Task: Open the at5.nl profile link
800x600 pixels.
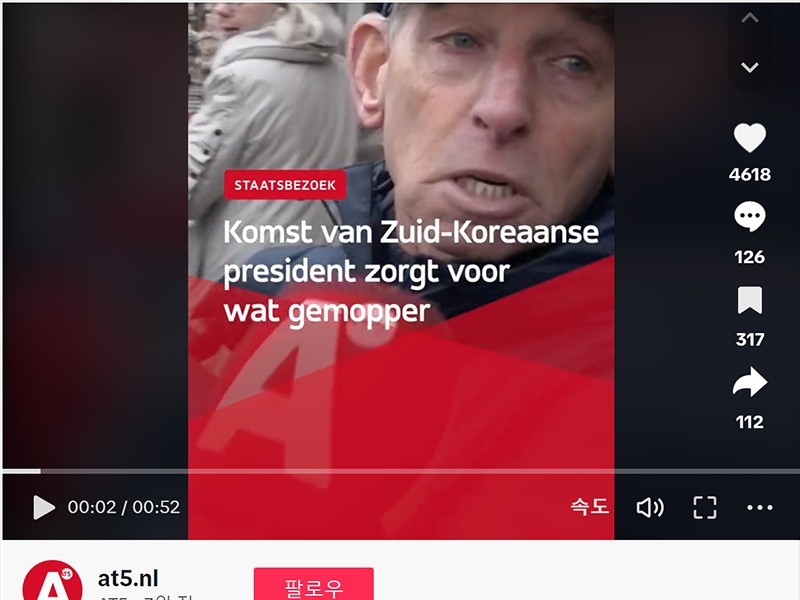Action: 128,579
